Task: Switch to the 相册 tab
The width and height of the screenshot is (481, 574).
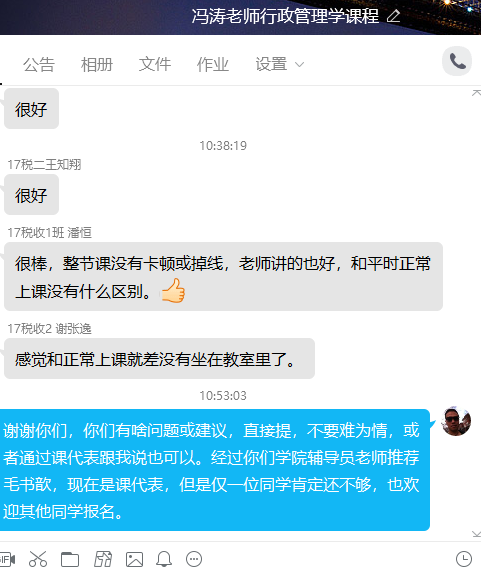Action: pos(97,64)
